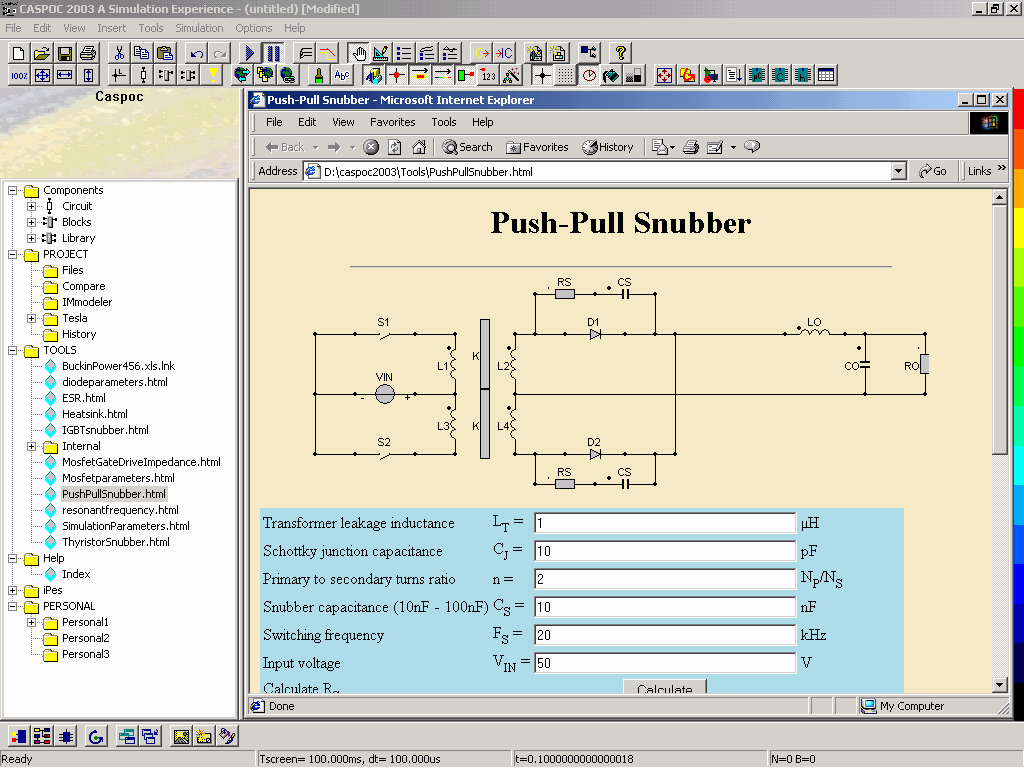This screenshot has height=768, width=1024.
Task: Open the Internet Explorer View menu
Action: pyautogui.click(x=343, y=122)
